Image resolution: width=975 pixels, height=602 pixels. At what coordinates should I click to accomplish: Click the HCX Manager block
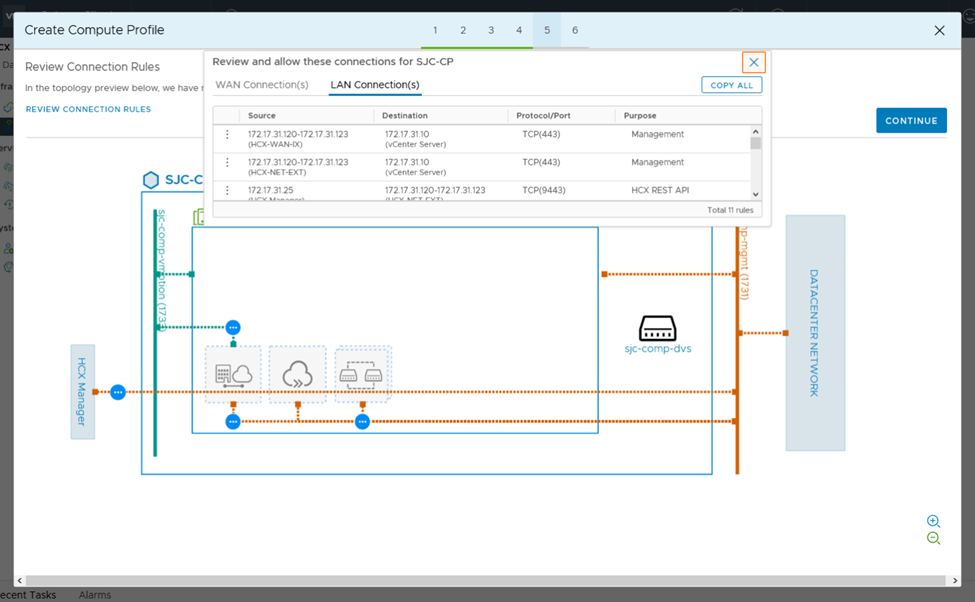tap(83, 392)
